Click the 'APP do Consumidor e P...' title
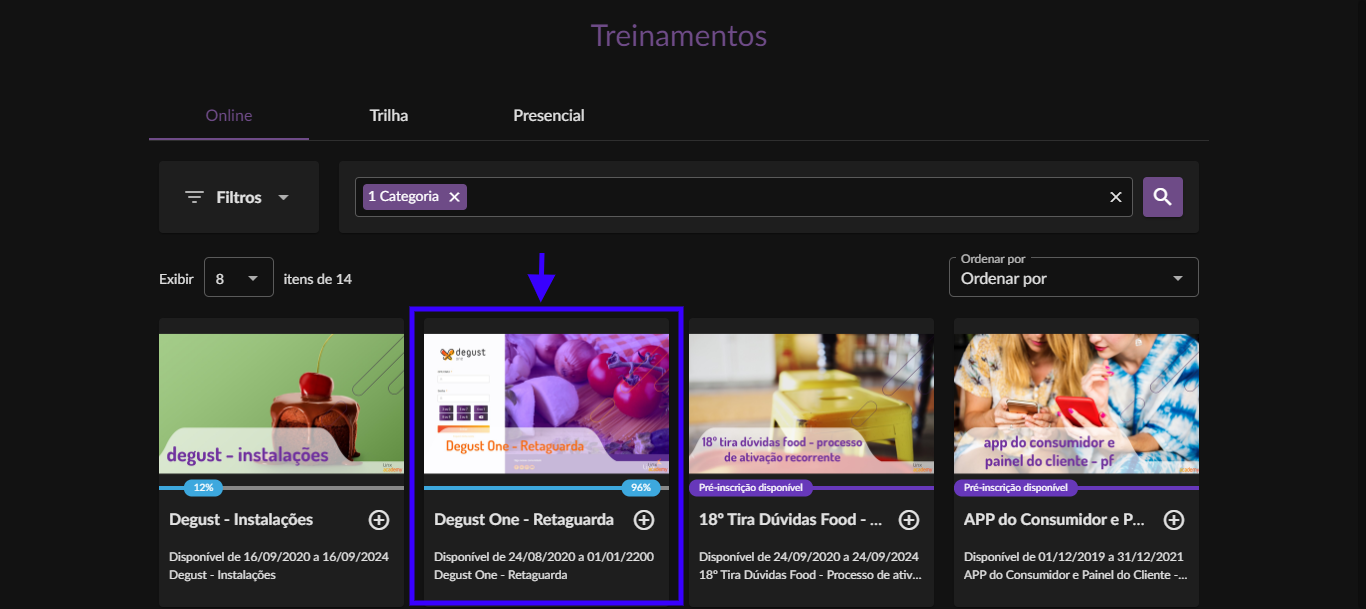The image size is (1366, 609). coord(1054,520)
